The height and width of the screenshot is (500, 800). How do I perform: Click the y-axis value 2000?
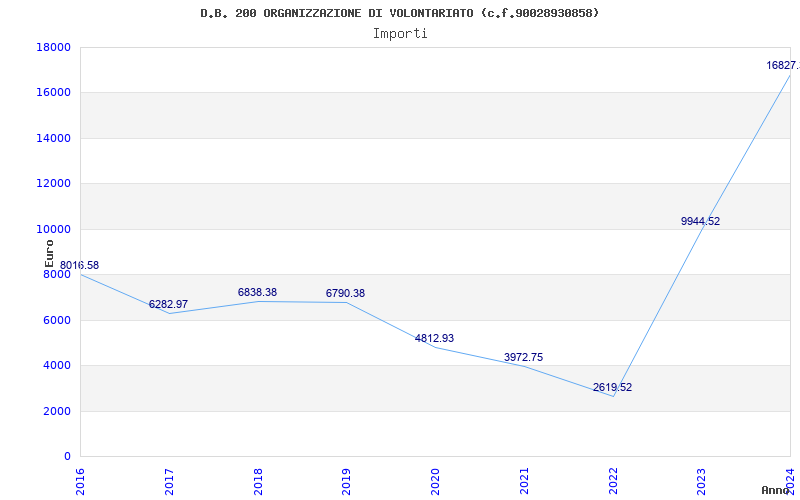click(57, 411)
